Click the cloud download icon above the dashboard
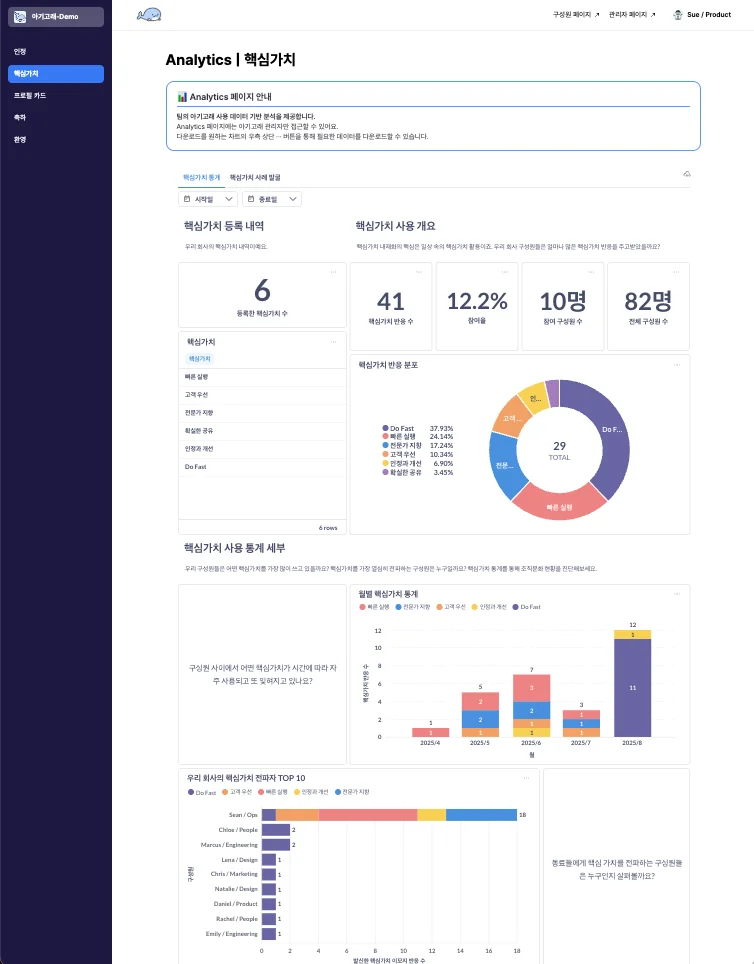This screenshot has width=754, height=964. (x=686, y=175)
